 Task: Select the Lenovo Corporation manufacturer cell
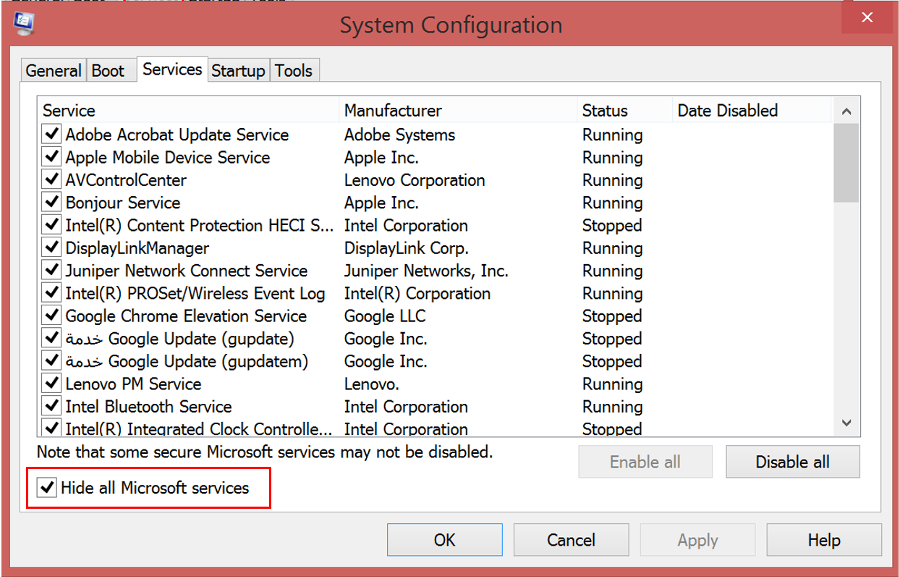point(415,180)
